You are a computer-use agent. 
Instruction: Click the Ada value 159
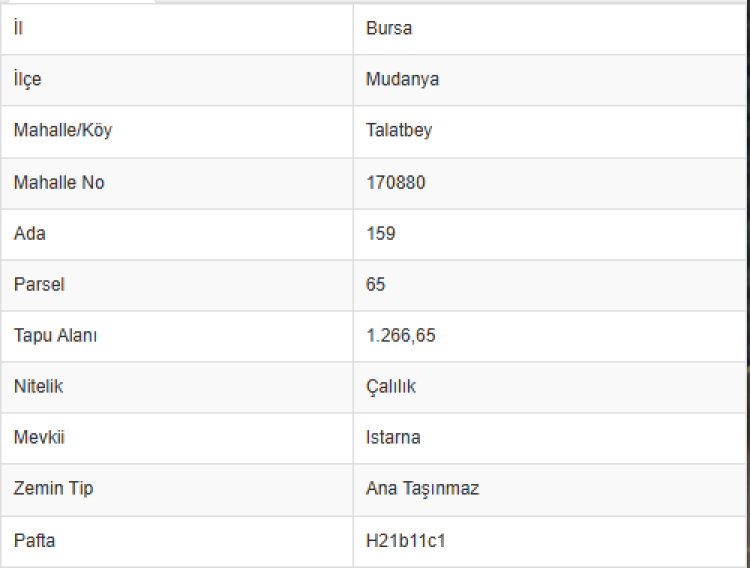pos(381,233)
